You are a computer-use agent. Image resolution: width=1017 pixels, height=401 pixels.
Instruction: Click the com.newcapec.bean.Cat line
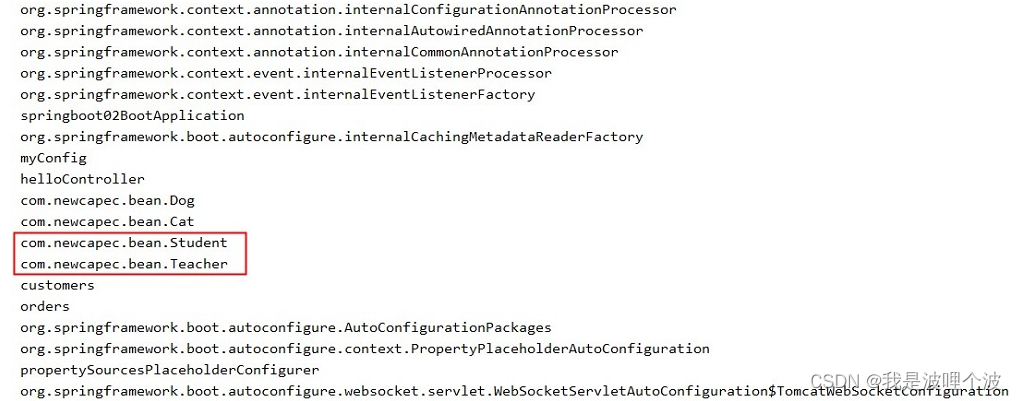coord(107,221)
